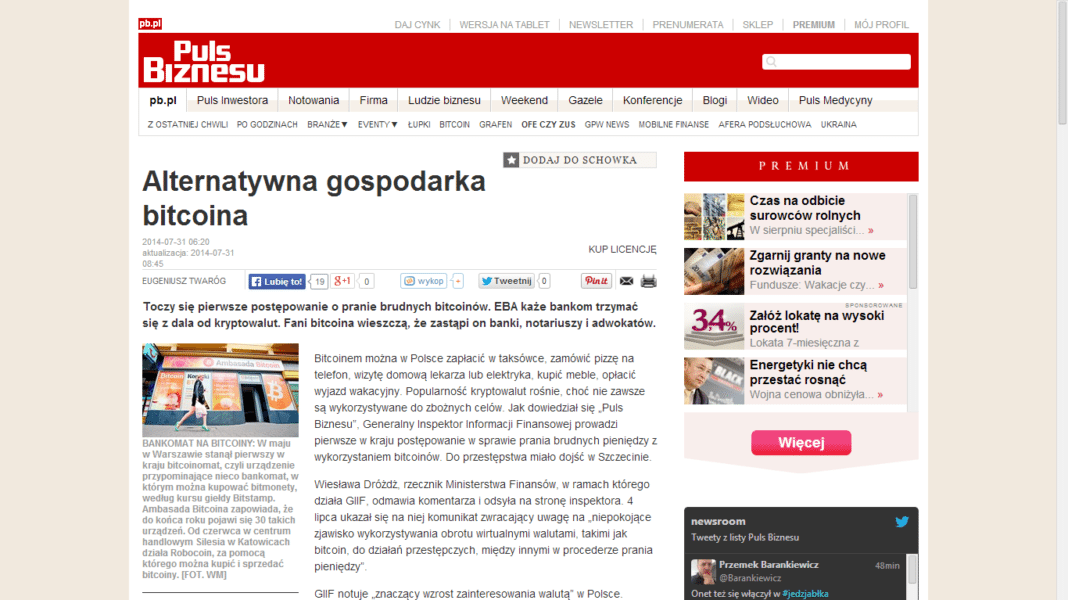Open thumbnail for surowców rolnych article
This screenshot has width=1068, height=600.
coord(714,217)
